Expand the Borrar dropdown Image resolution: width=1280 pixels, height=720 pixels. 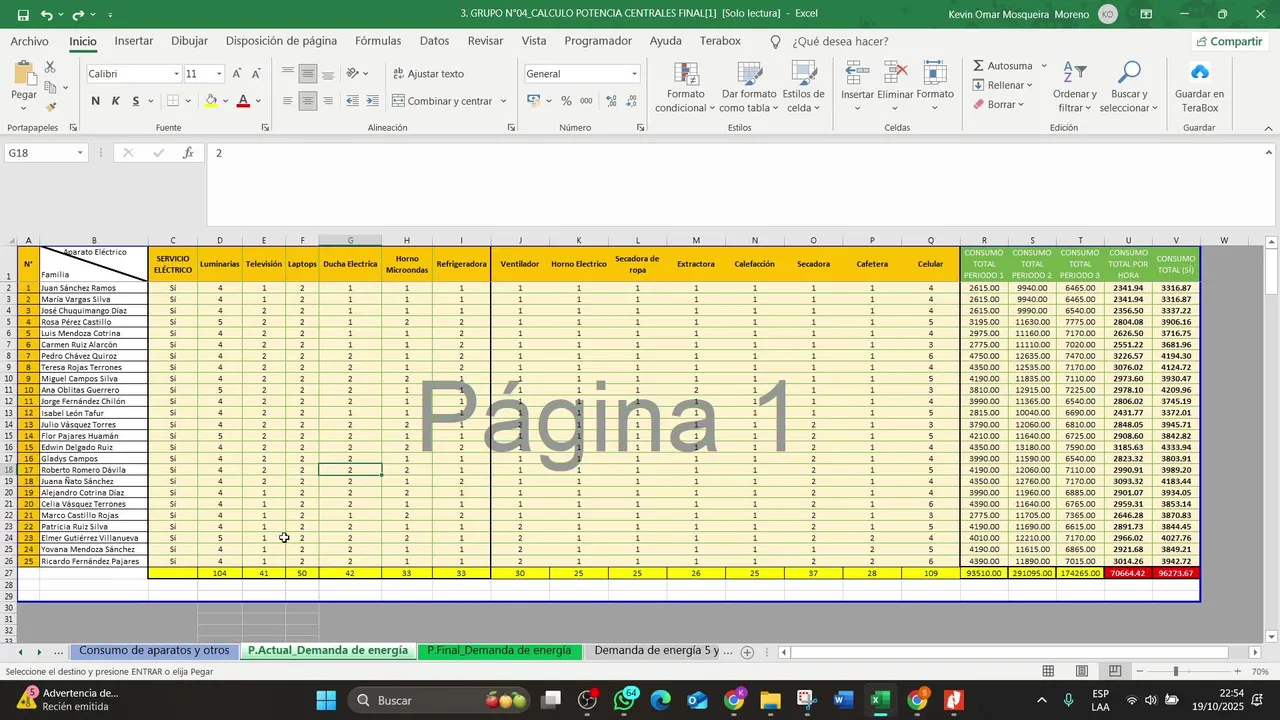1021,104
